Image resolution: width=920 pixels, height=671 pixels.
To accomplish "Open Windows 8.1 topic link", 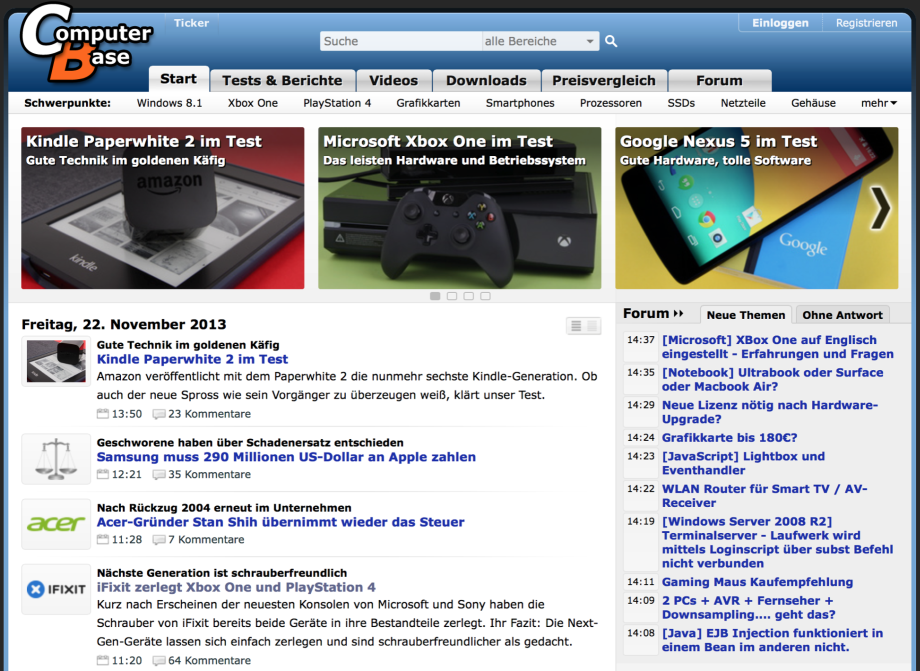I will click(170, 103).
